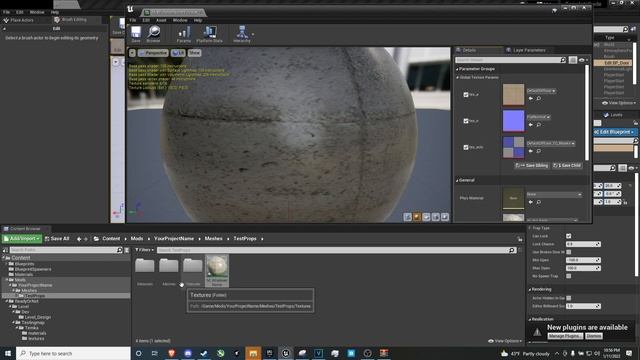Toggle the first texture parameter checkbox
The height and width of the screenshot is (360, 640).
tap(466, 95)
